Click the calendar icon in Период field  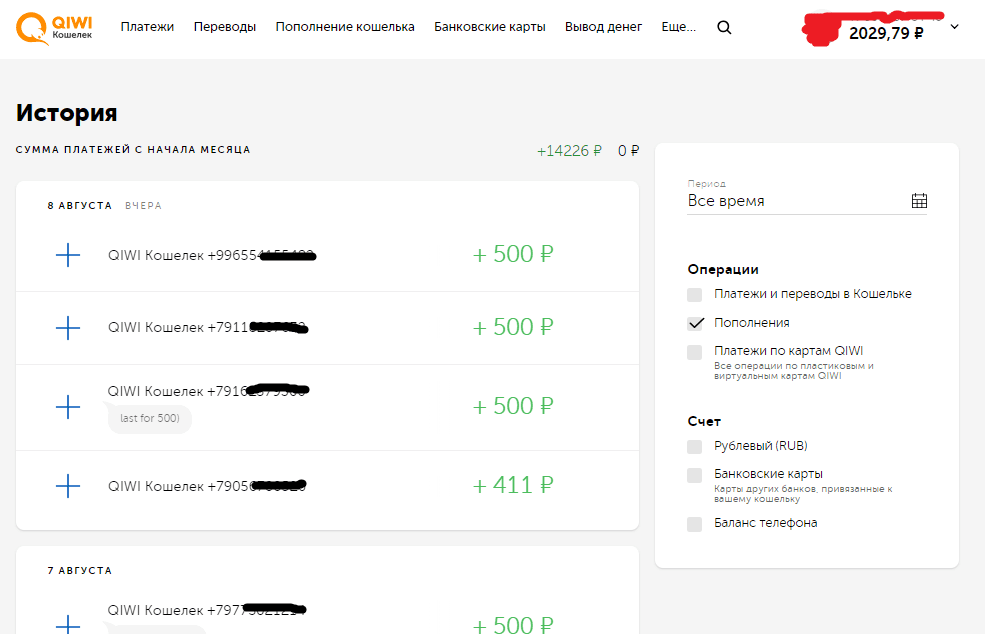919,201
